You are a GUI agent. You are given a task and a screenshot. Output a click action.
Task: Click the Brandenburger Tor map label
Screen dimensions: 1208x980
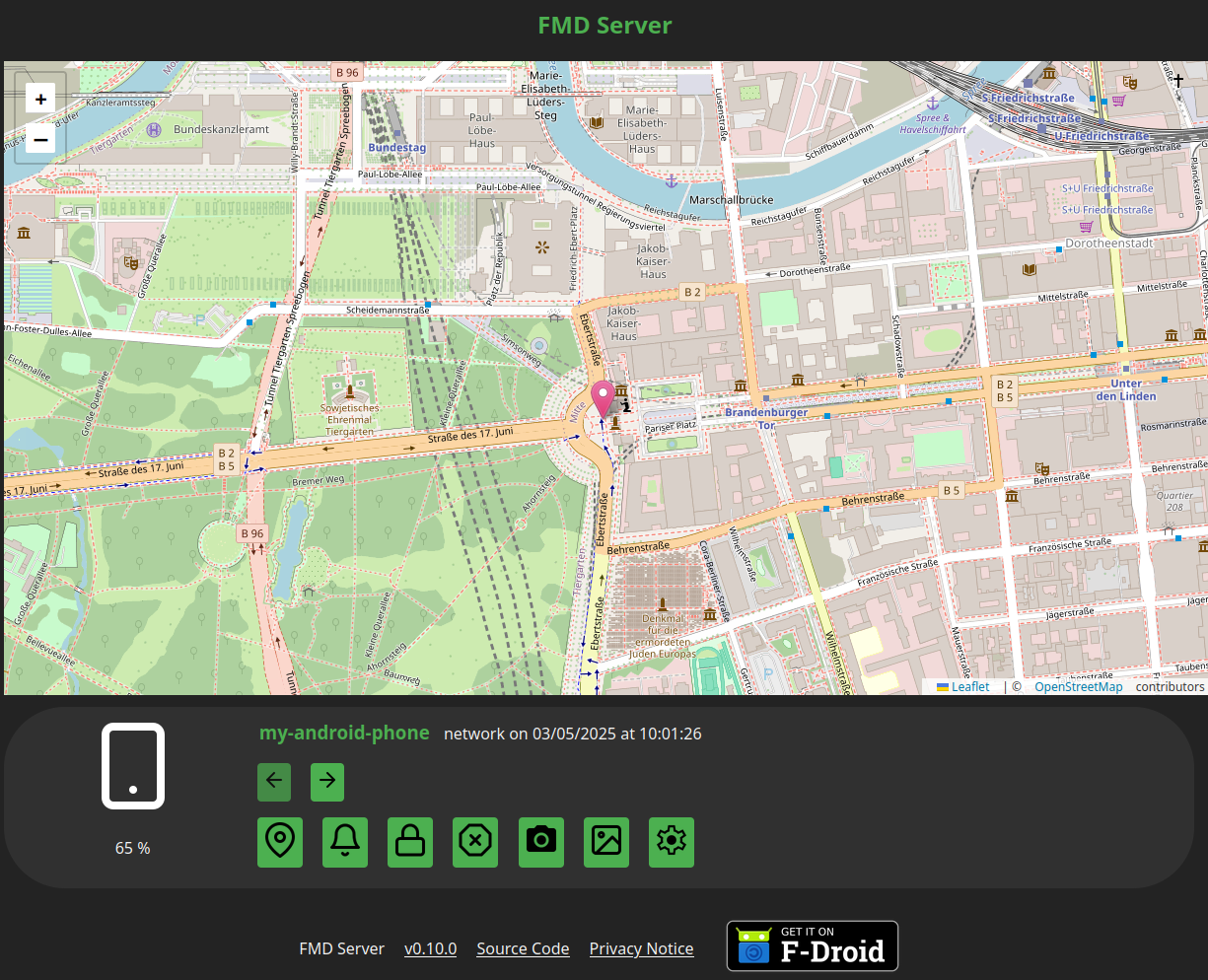[x=766, y=419]
